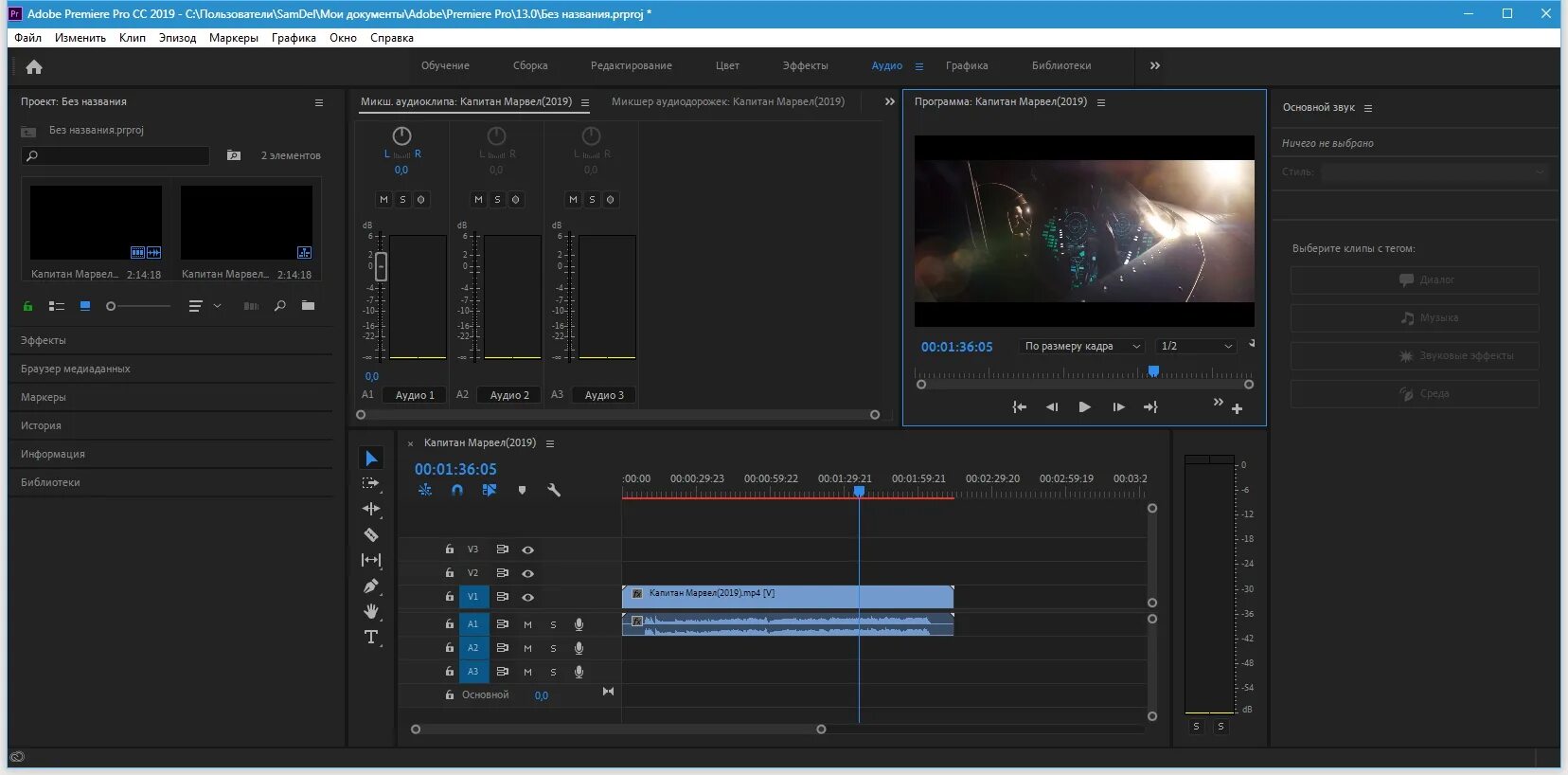Open the Файл menu
1568x775 pixels.
tap(27, 38)
